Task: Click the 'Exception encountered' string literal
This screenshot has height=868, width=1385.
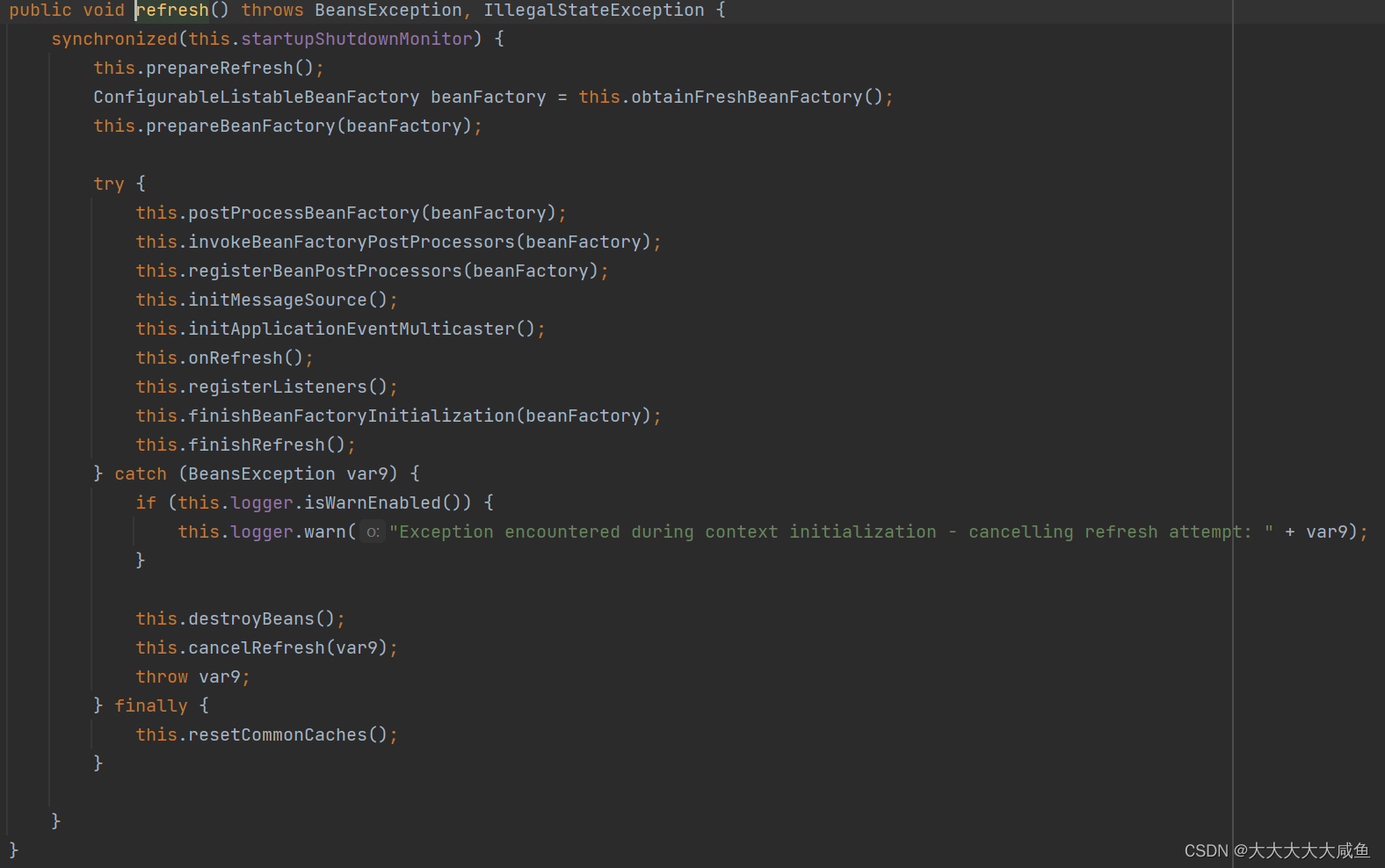Action: tap(831, 532)
